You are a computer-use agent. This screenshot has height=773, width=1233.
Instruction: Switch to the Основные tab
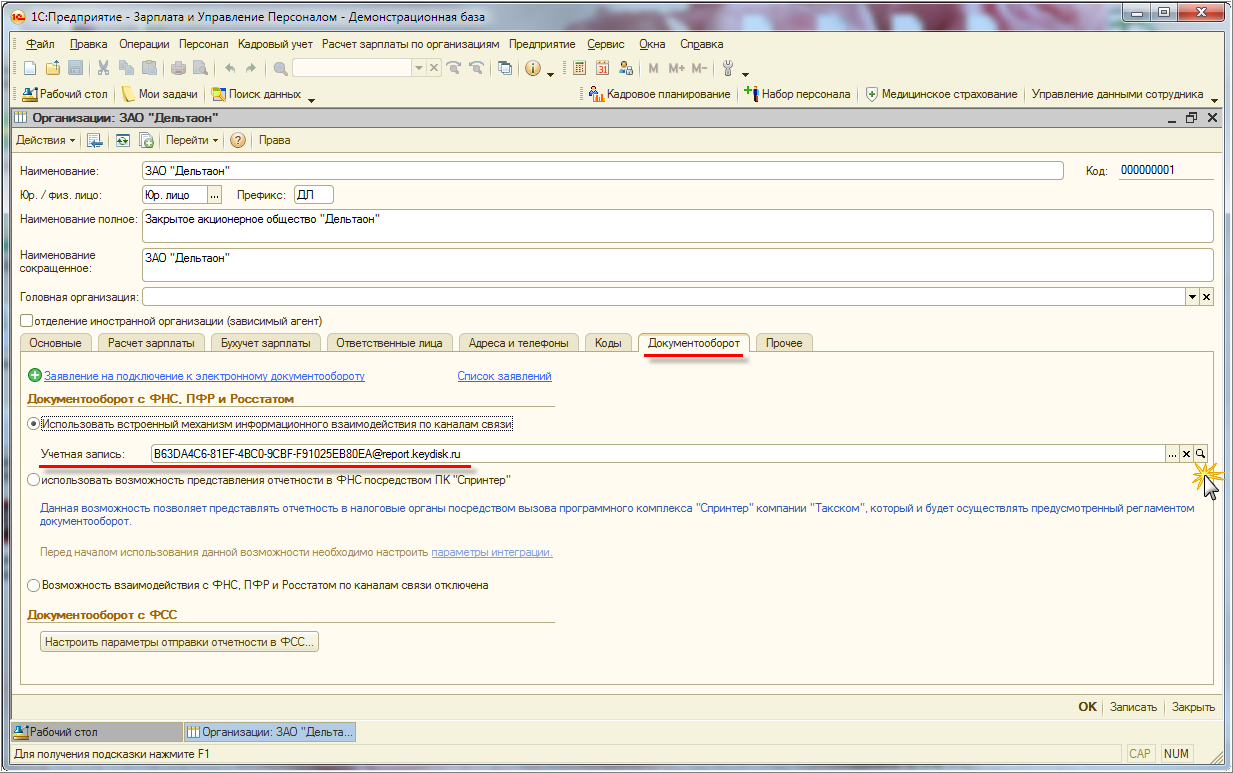(55, 343)
